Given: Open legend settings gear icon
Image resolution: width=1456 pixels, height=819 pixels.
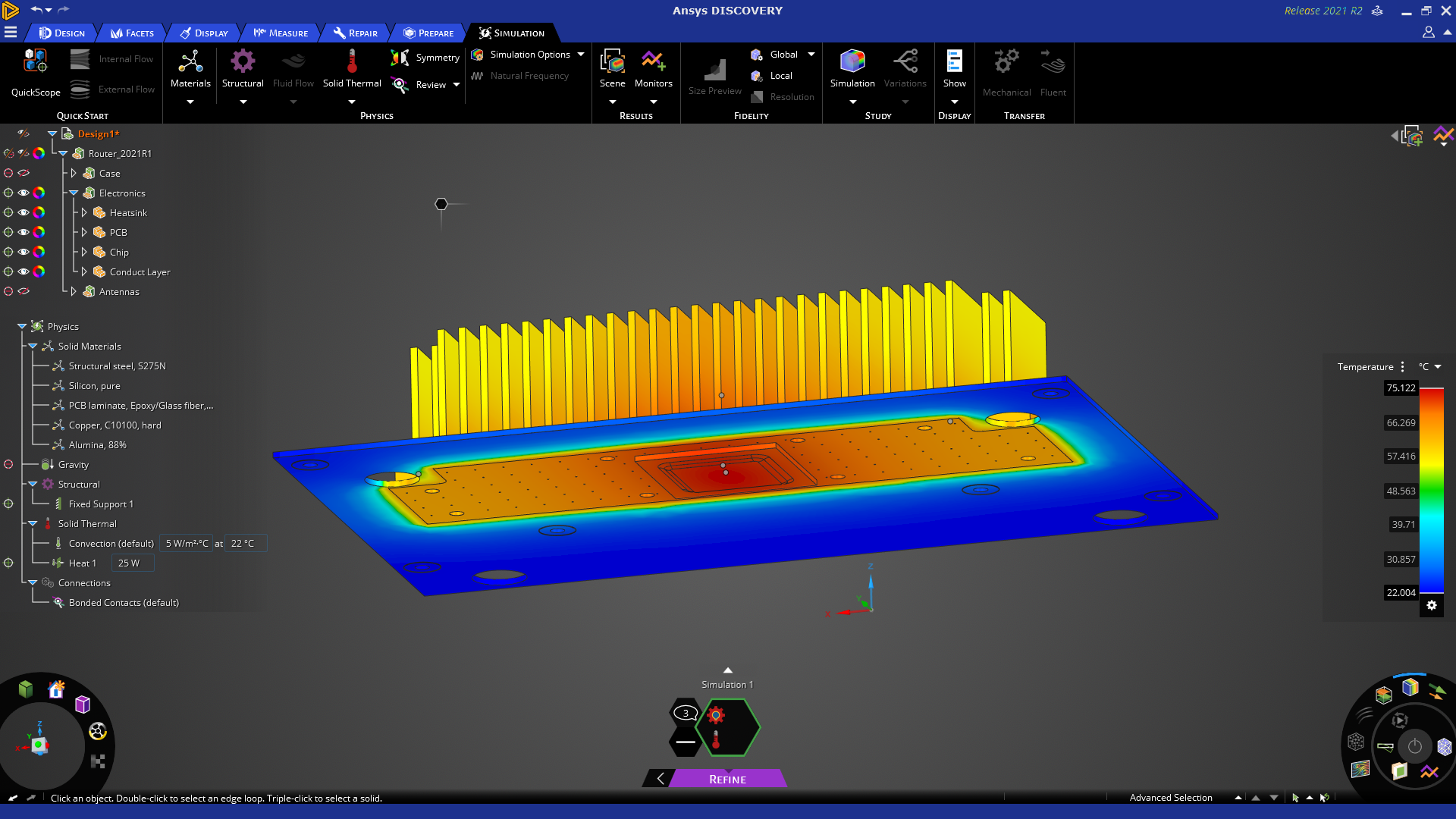Looking at the screenshot, I should pos(1432,605).
